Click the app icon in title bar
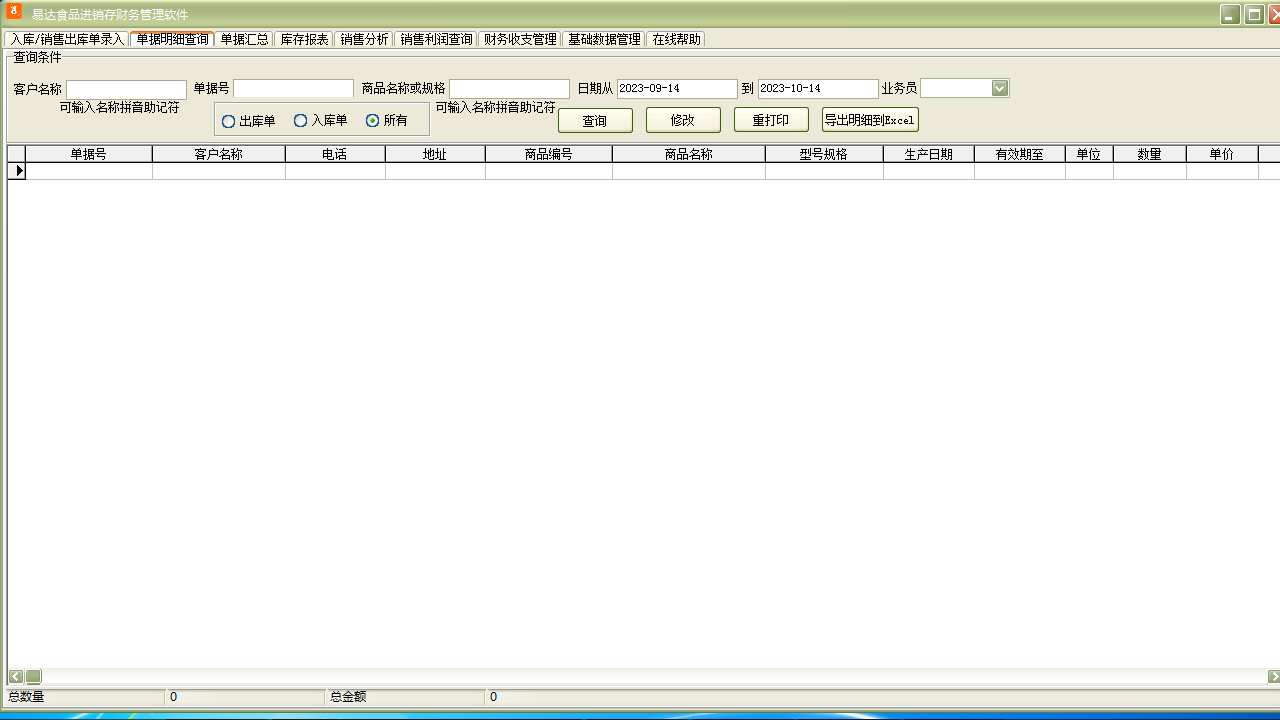 [x=14, y=12]
